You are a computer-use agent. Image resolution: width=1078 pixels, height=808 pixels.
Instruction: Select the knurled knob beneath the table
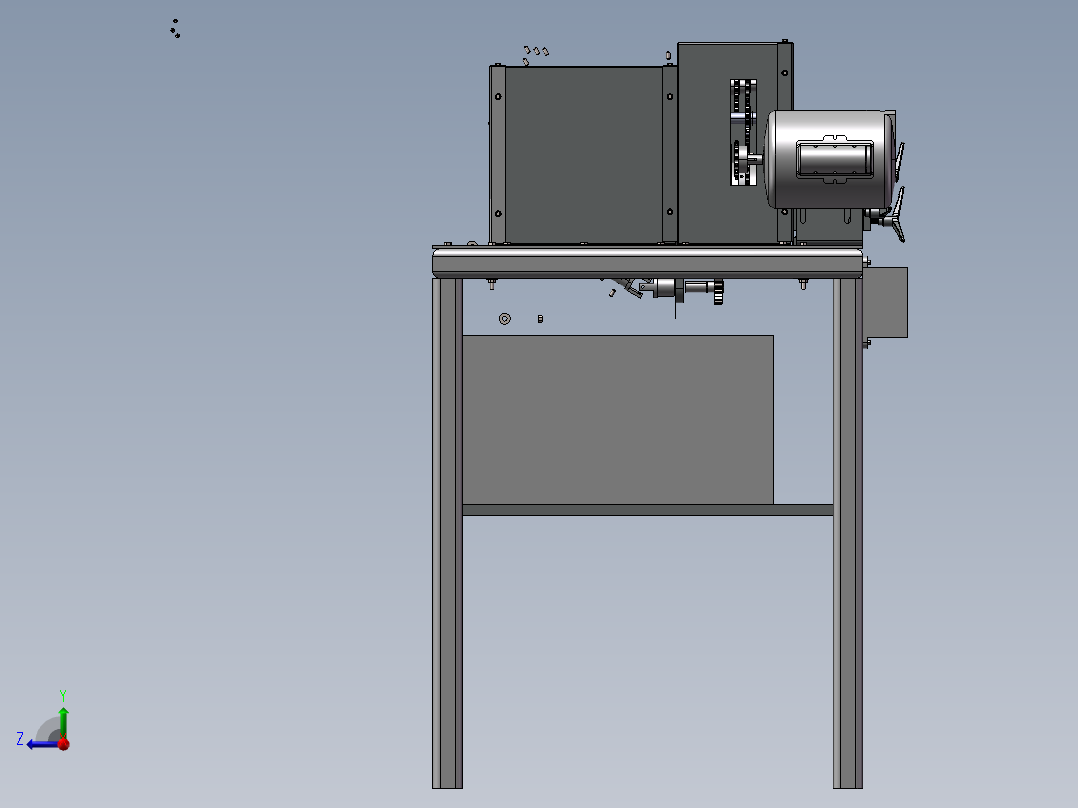(718, 292)
